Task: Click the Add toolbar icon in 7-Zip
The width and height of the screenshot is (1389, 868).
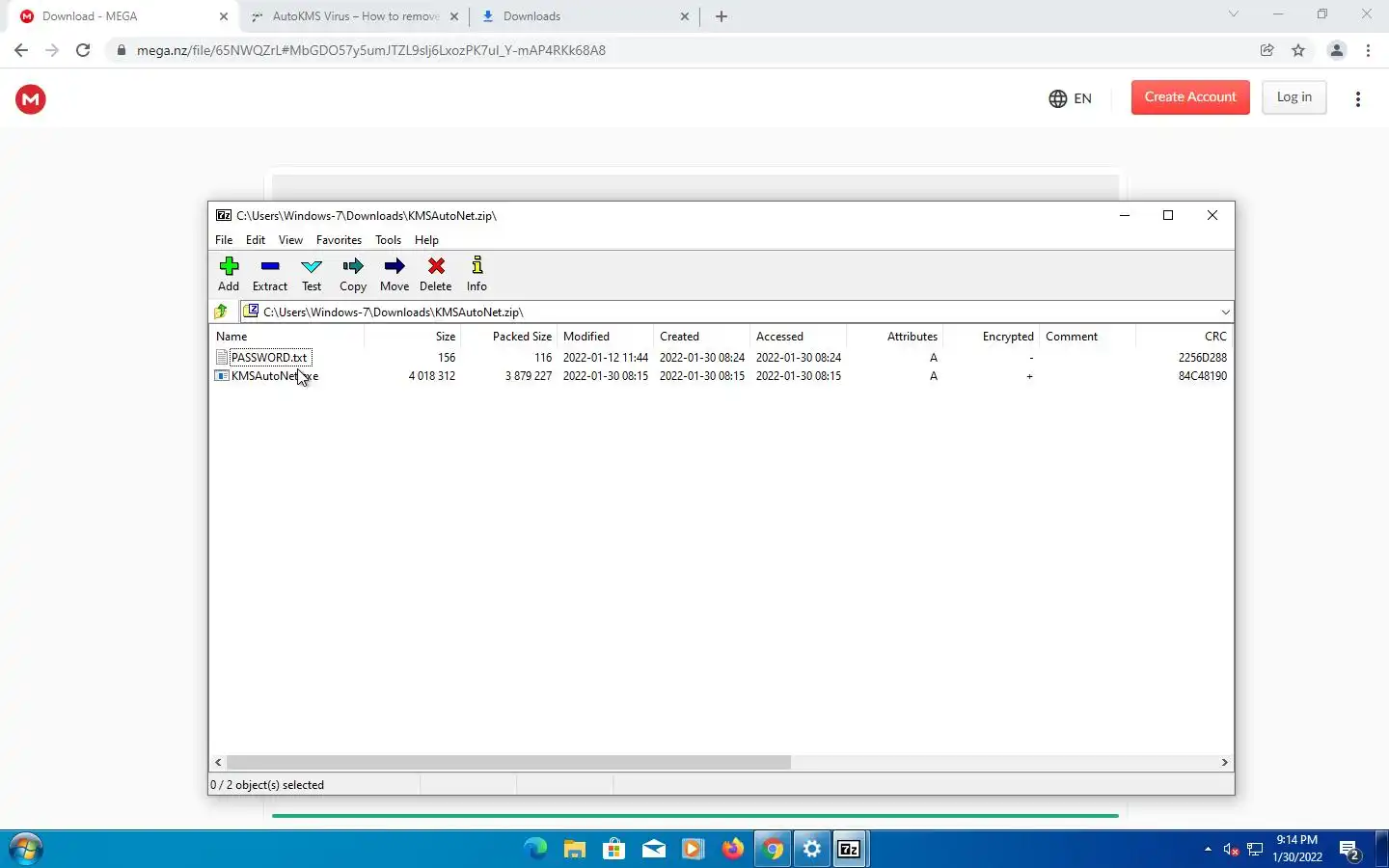Action: 229,274
